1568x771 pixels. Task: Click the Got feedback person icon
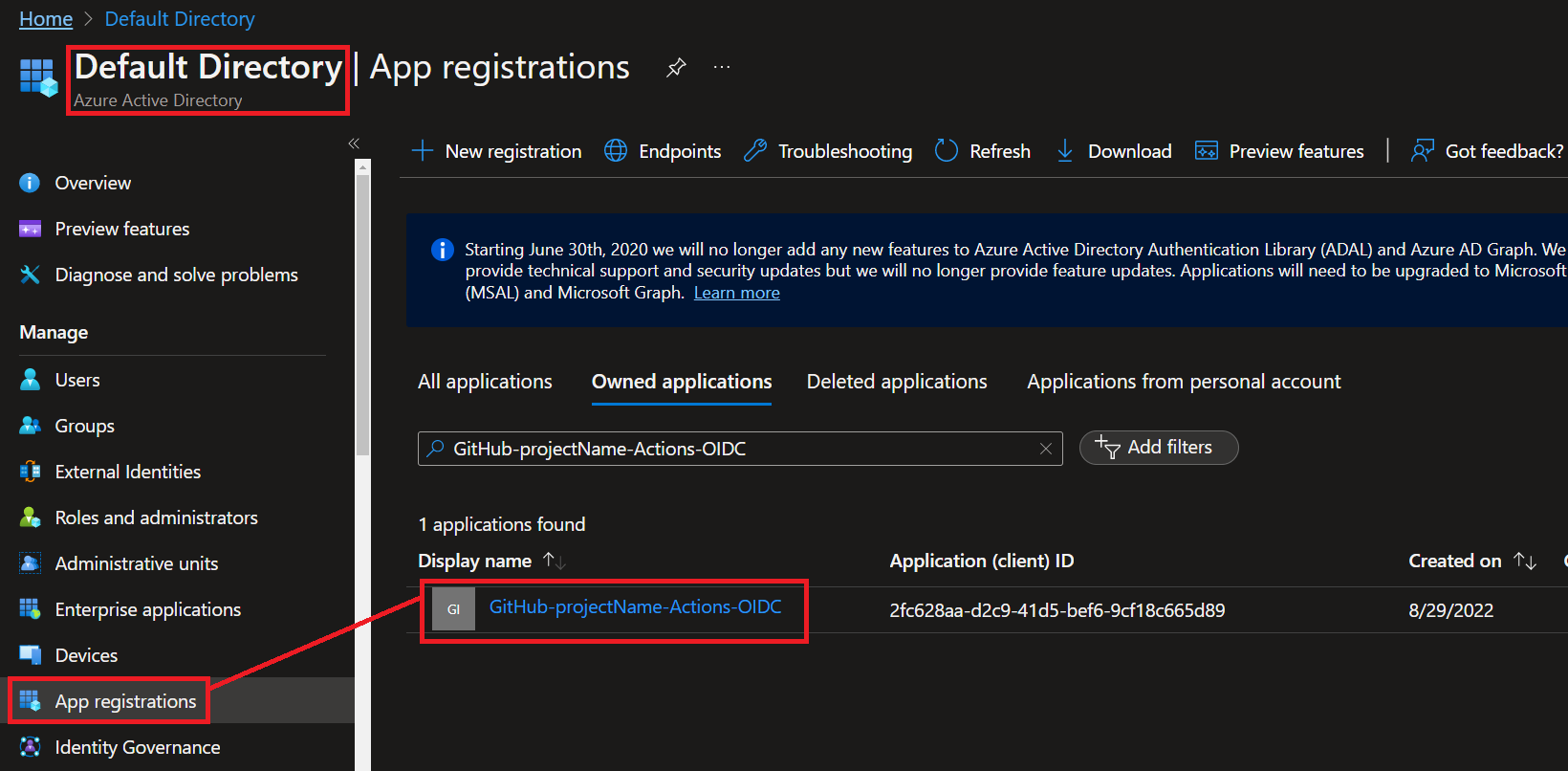1423,151
